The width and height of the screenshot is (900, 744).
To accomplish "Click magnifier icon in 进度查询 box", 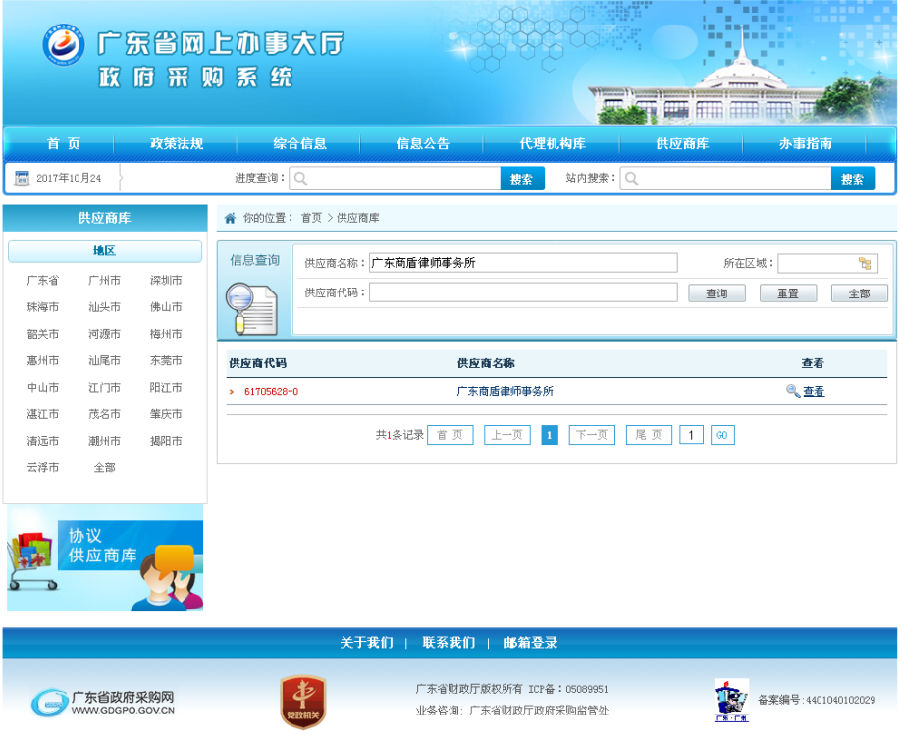I will coord(300,179).
